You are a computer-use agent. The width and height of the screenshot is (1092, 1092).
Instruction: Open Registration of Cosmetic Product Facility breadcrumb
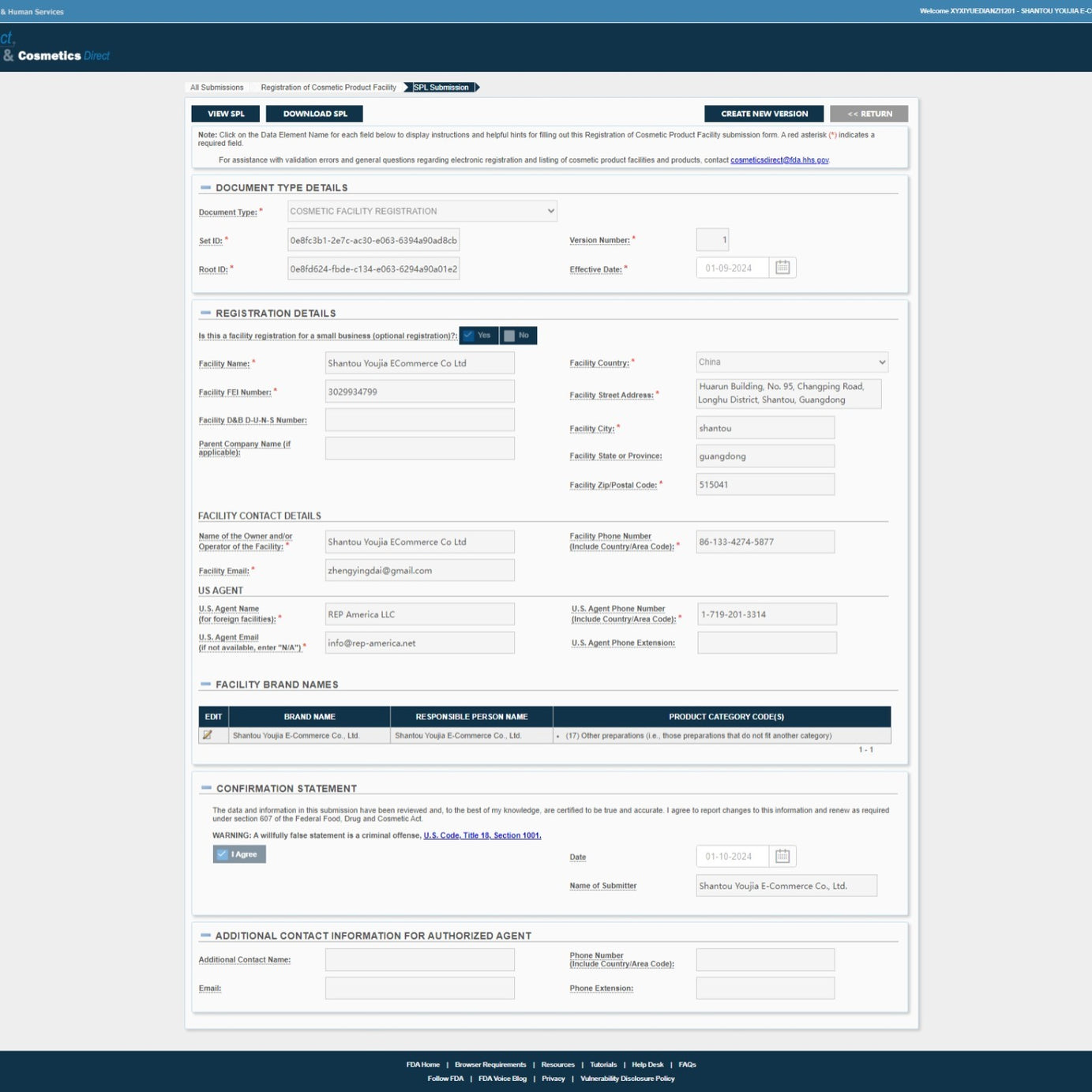(328, 88)
